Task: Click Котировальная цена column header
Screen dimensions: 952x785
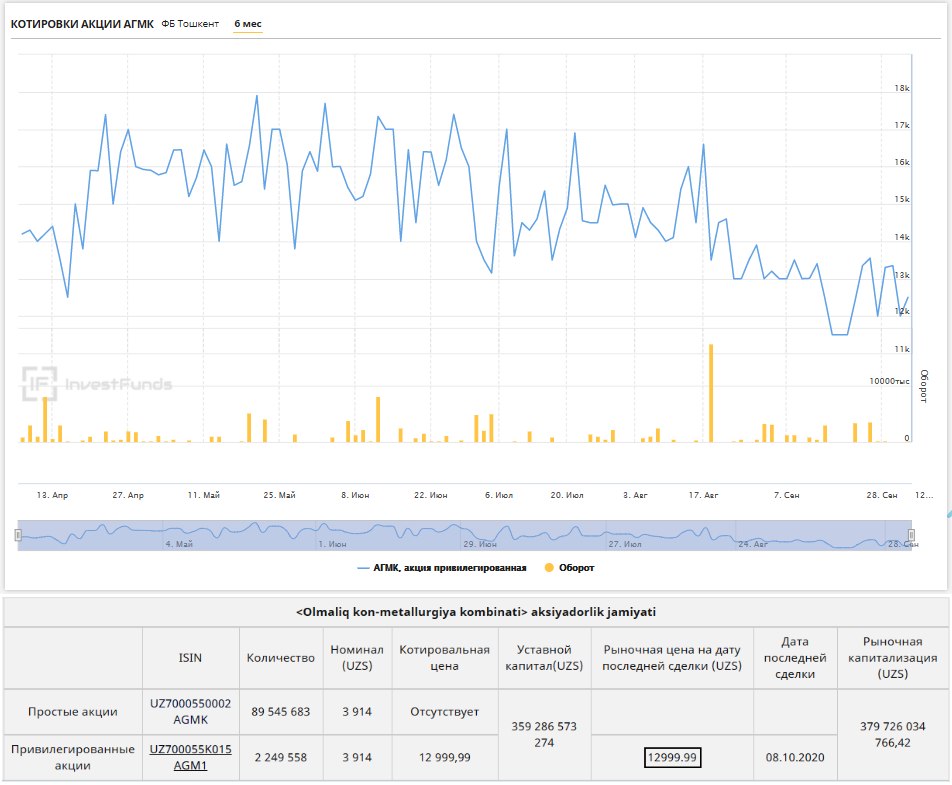Action: click(x=444, y=658)
